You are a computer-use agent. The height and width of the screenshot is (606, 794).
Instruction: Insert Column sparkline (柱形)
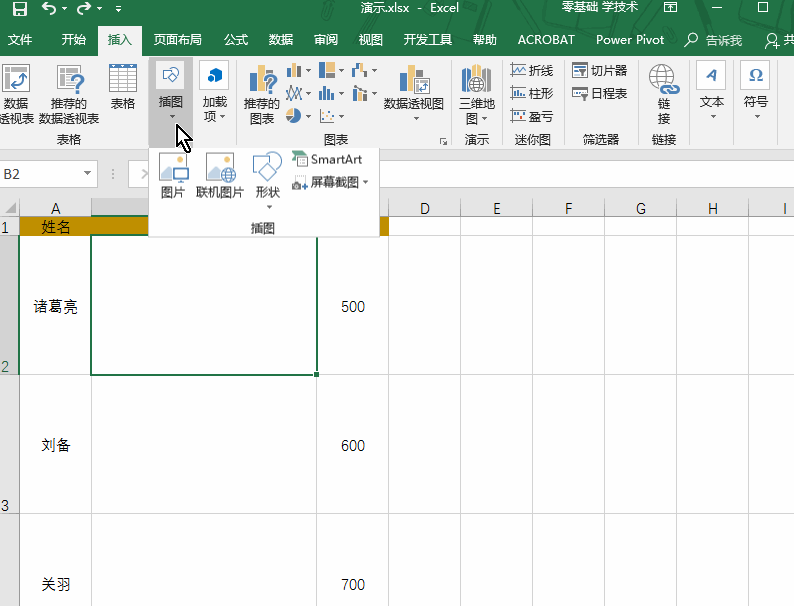pos(532,93)
